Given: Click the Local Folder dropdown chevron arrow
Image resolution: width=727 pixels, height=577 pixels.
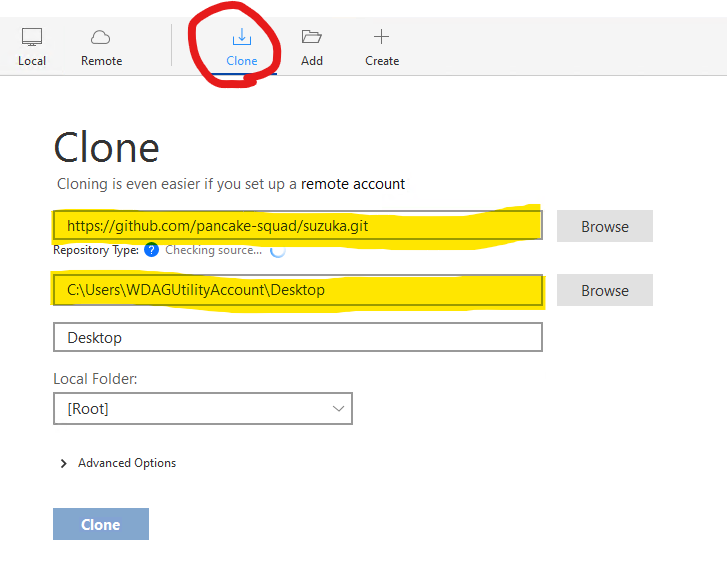Looking at the screenshot, I should (x=338, y=409).
